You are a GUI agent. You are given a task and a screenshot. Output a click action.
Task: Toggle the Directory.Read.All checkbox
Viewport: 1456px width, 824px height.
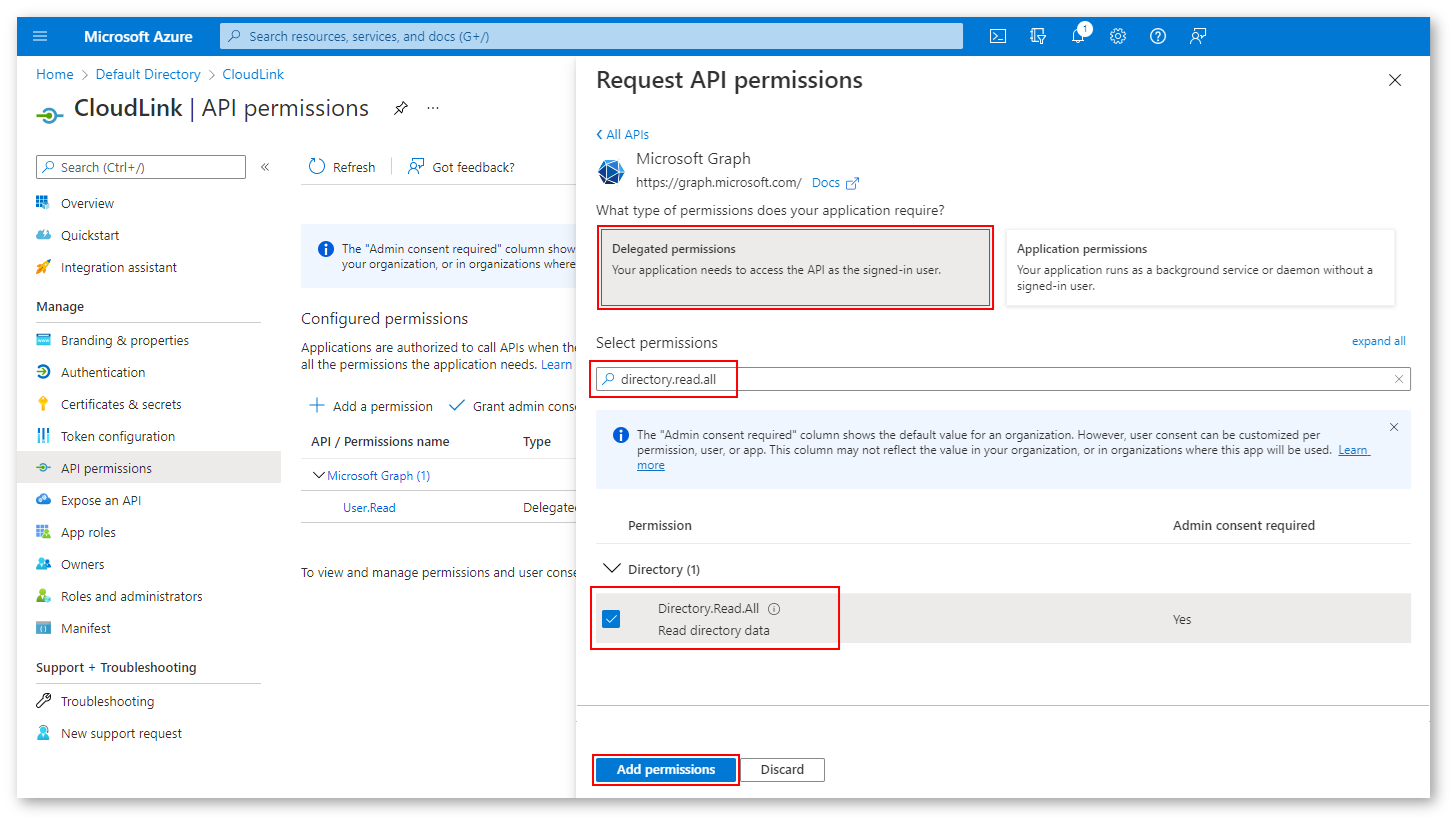click(611, 619)
